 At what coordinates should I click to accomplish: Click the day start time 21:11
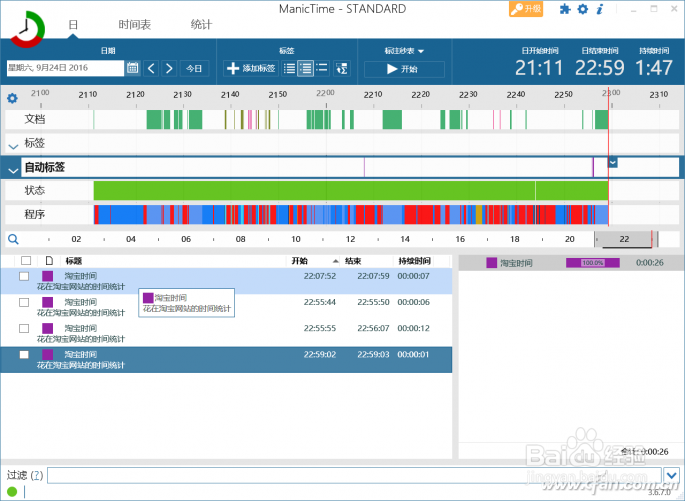tap(539, 68)
